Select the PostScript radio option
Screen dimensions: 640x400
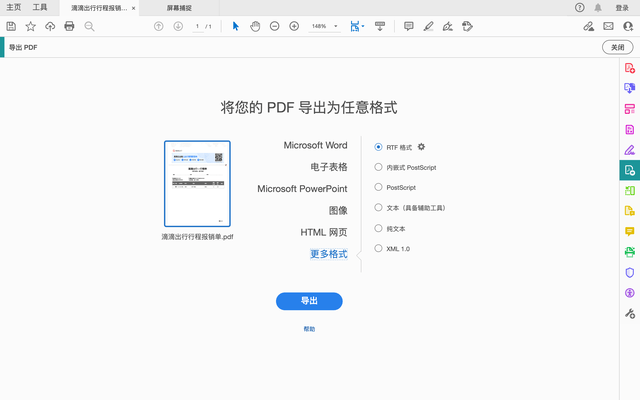pos(378,187)
